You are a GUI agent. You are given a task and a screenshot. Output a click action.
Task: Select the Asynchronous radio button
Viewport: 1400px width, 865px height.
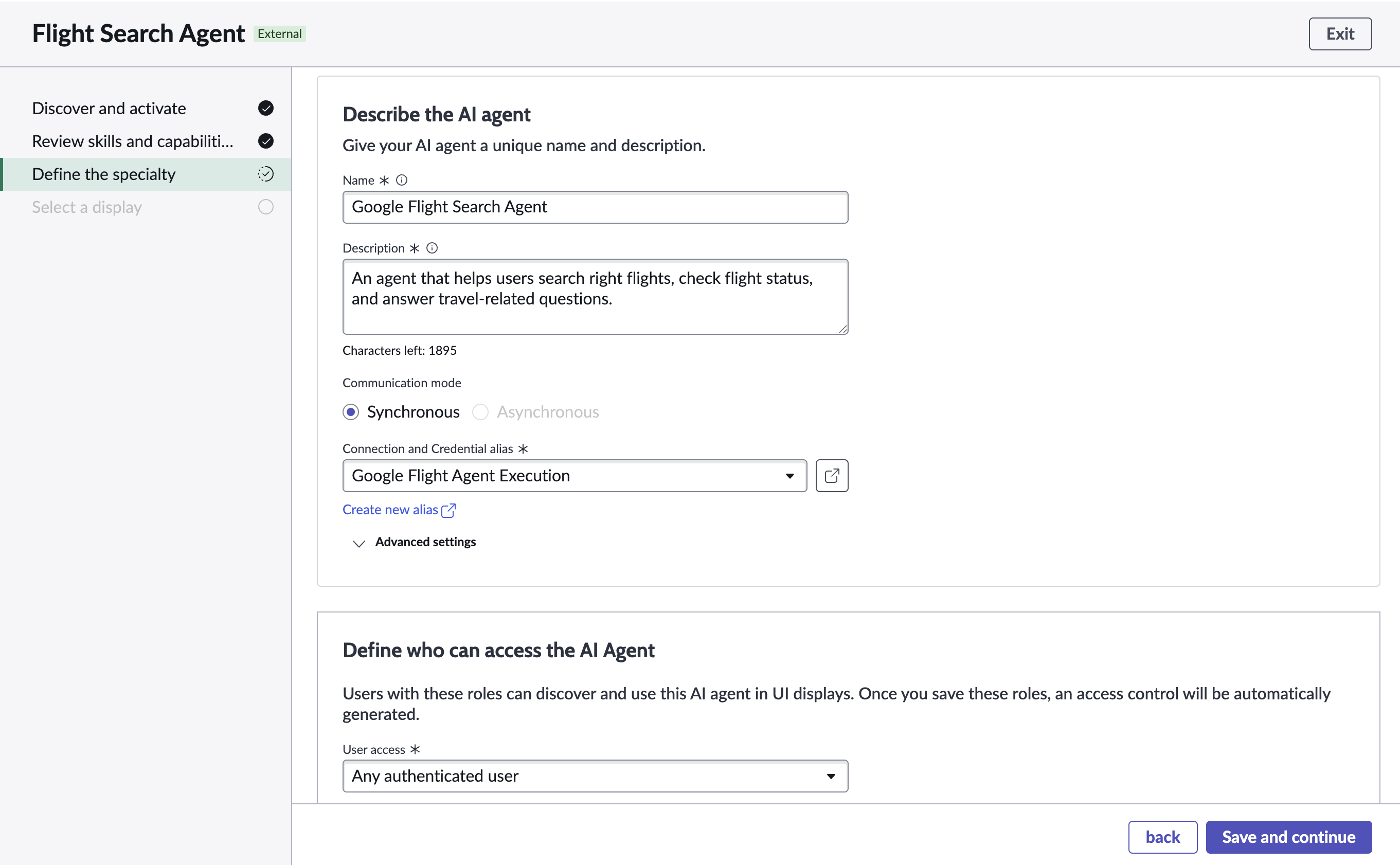[480, 412]
